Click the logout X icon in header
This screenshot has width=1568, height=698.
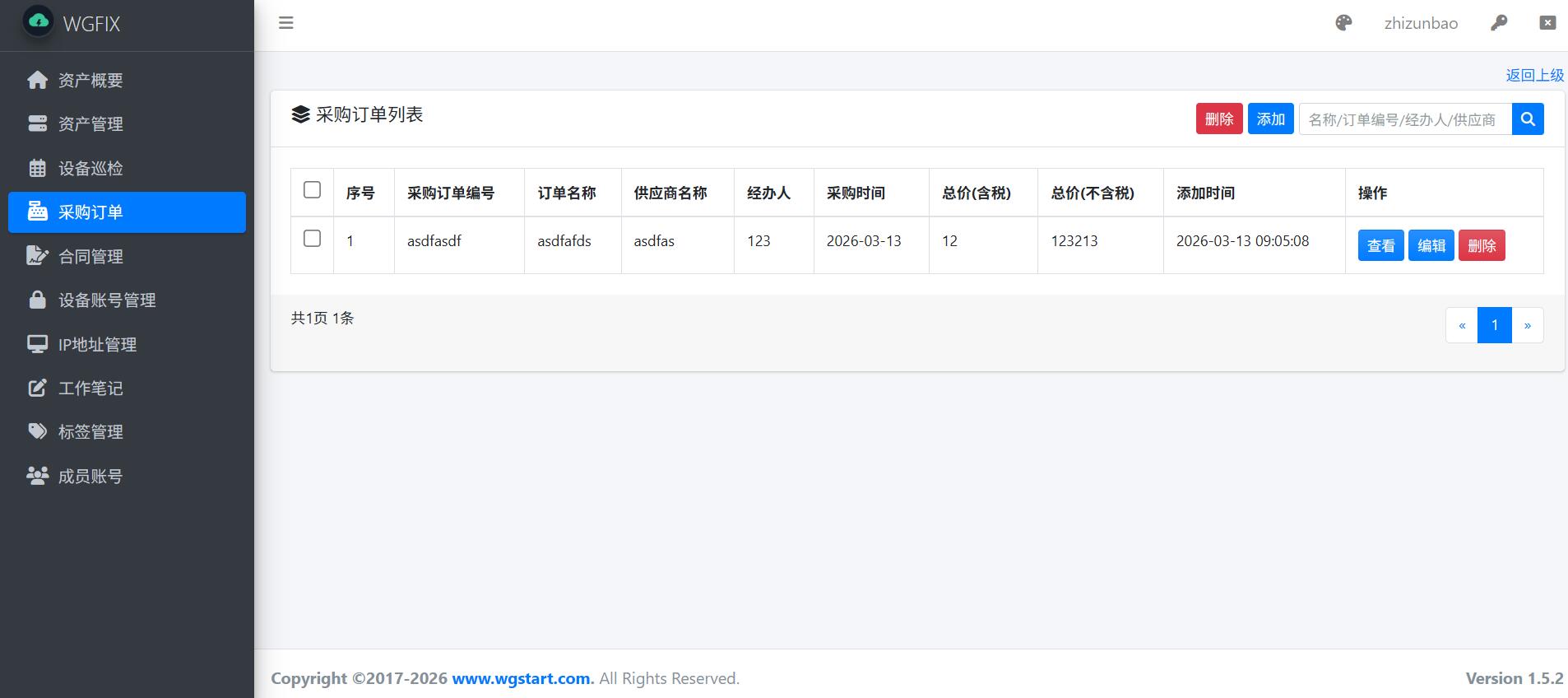1547,23
